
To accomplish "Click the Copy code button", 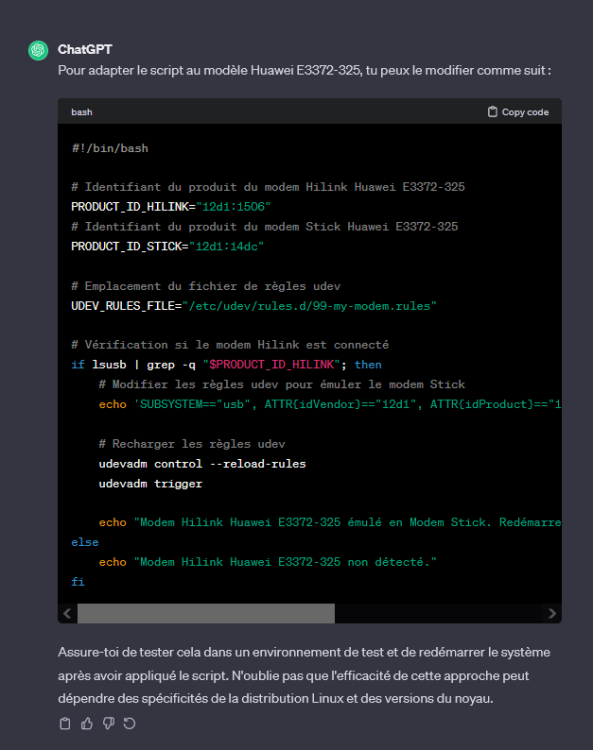I will coord(518,112).
